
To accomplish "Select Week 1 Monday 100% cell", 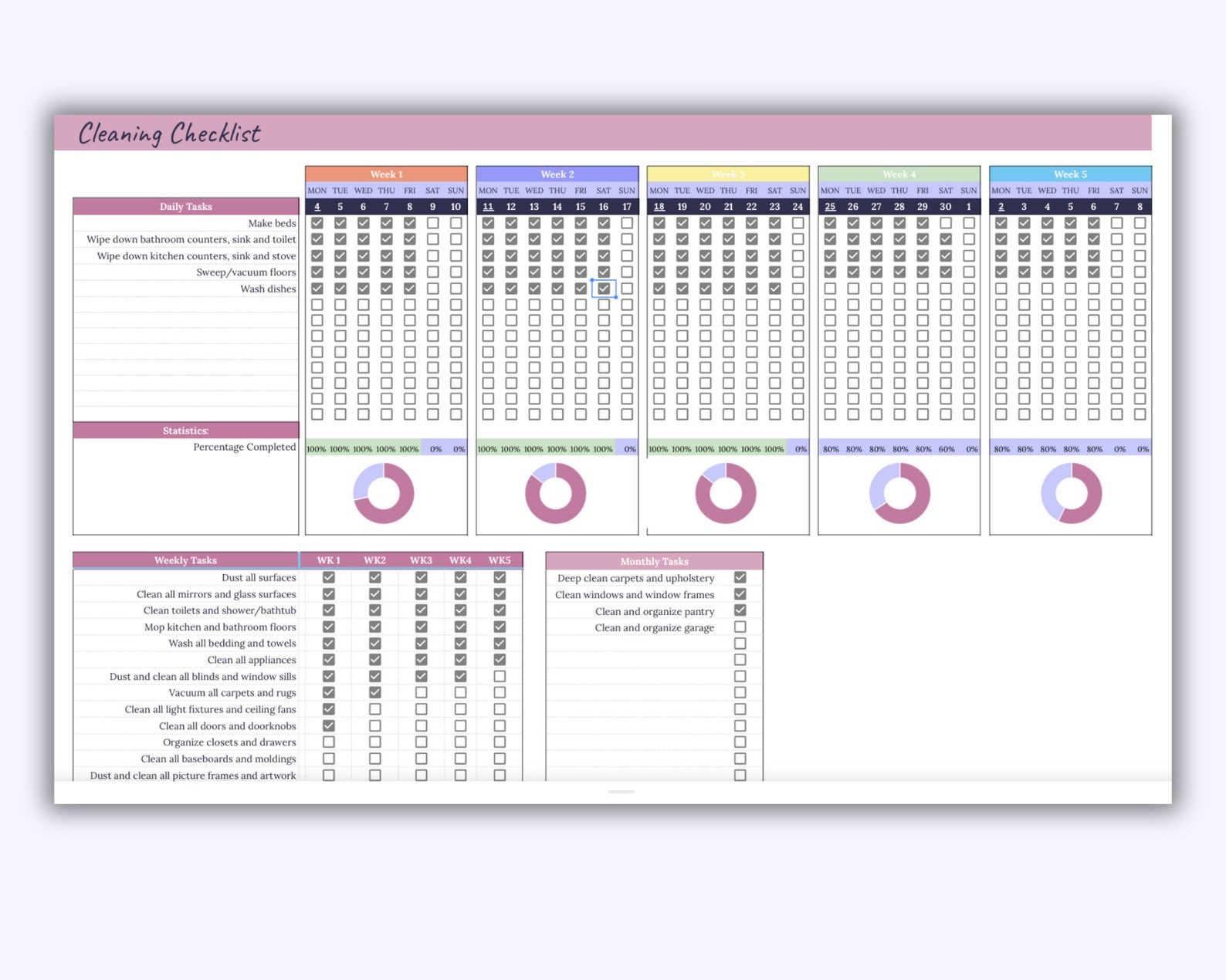I will click(317, 449).
